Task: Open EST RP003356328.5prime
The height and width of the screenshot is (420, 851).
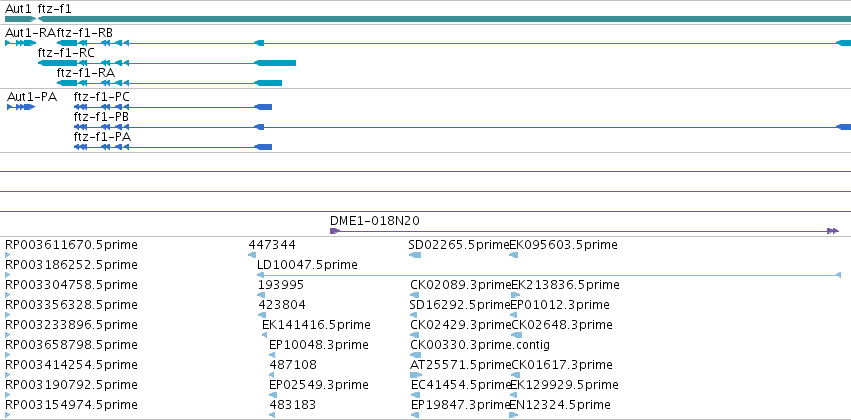Action: point(71,304)
